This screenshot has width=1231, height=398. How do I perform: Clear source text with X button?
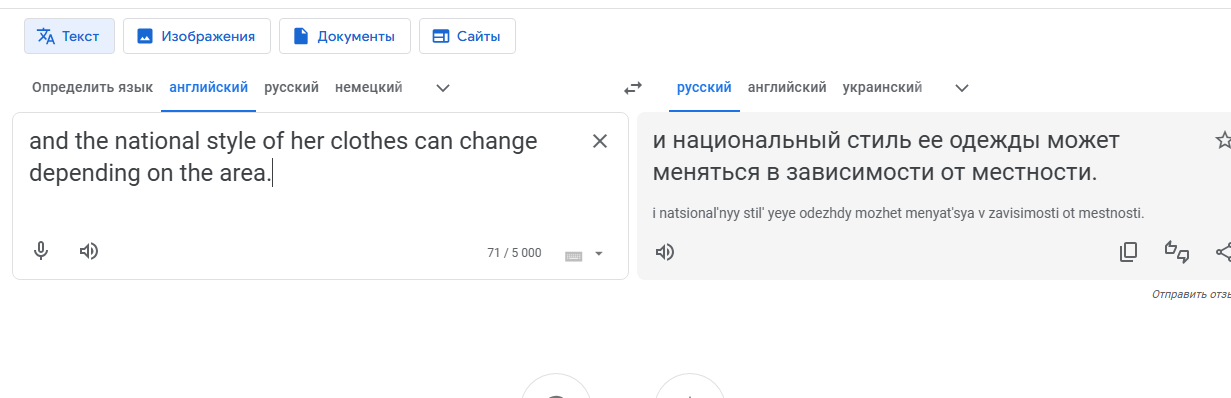600,141
